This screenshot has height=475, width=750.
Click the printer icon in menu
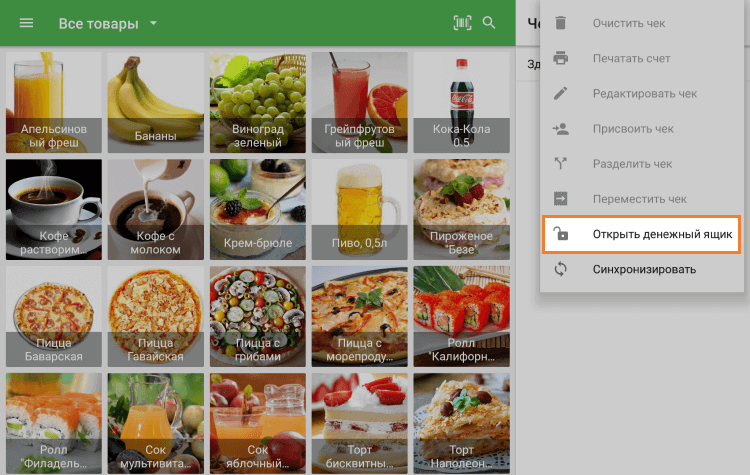tap(561, 58)
